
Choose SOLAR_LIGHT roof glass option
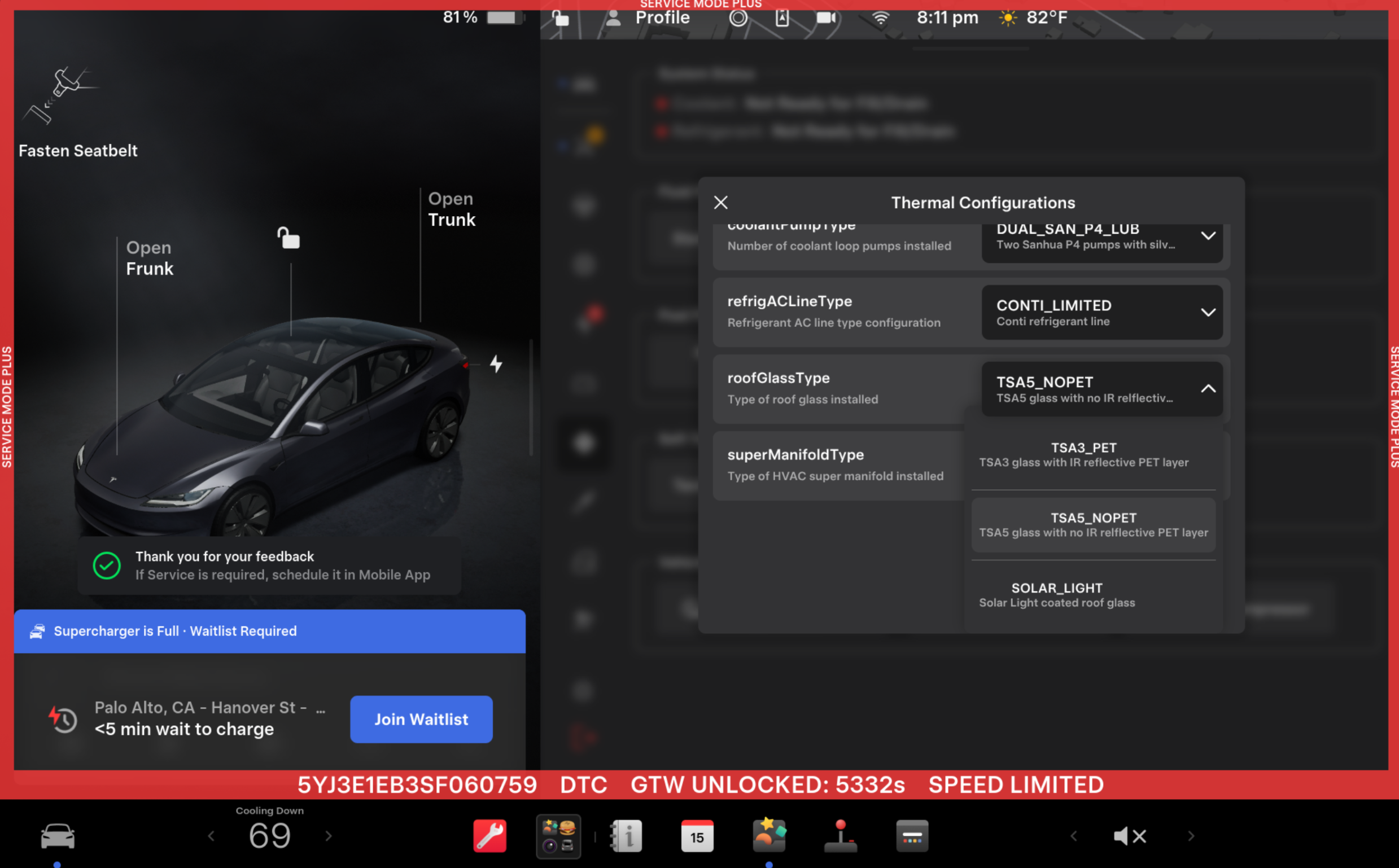pos(1094,595)
